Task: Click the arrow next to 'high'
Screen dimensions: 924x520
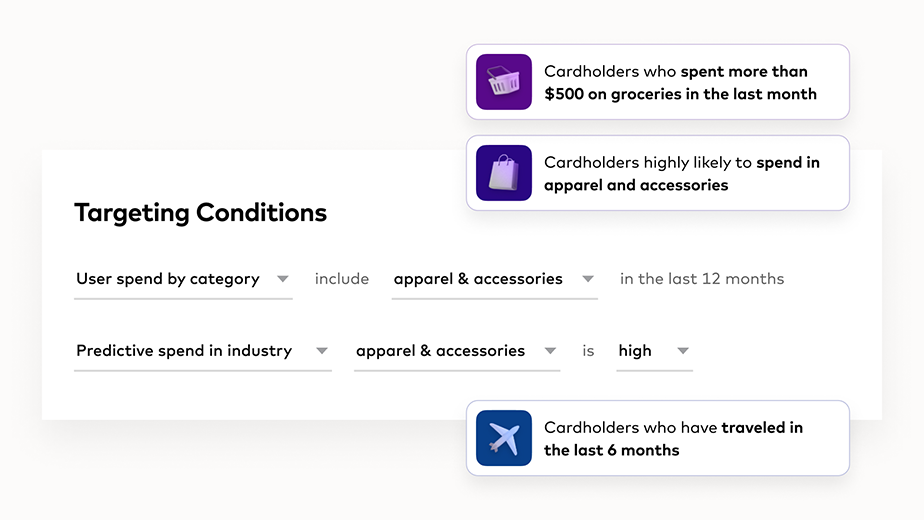Action: pos(683,352)
